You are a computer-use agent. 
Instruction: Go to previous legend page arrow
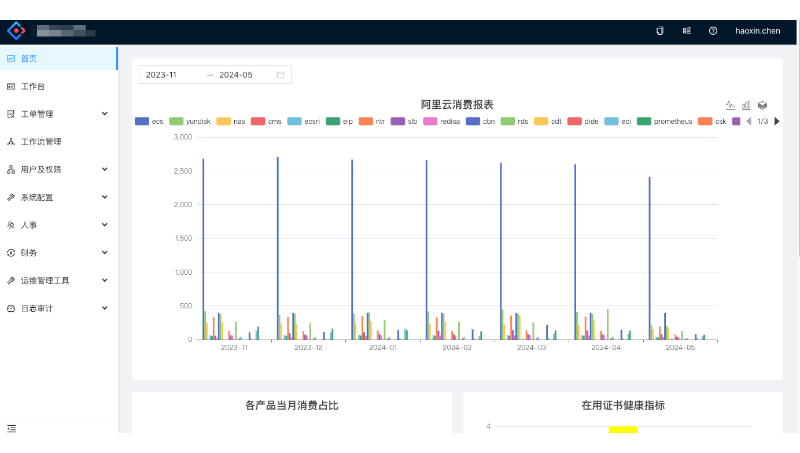tap(748, 121)
